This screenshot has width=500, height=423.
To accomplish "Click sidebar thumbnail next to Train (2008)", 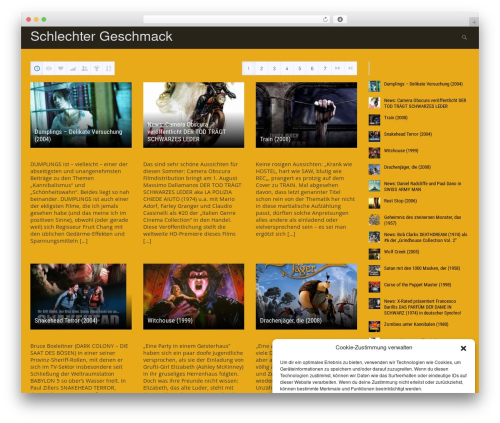I will [x=374, y=120].
